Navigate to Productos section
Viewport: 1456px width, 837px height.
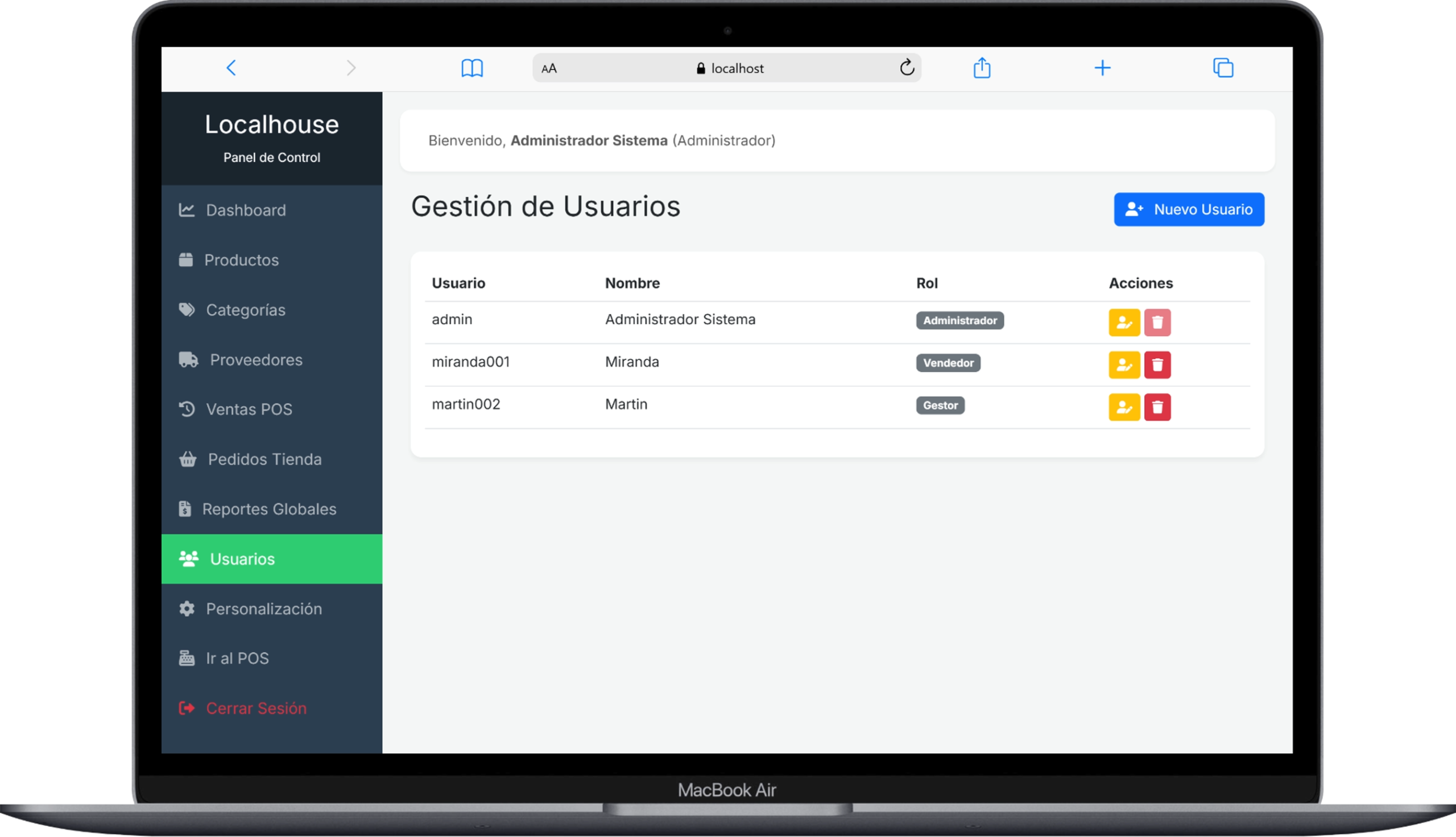coord(241,260)
